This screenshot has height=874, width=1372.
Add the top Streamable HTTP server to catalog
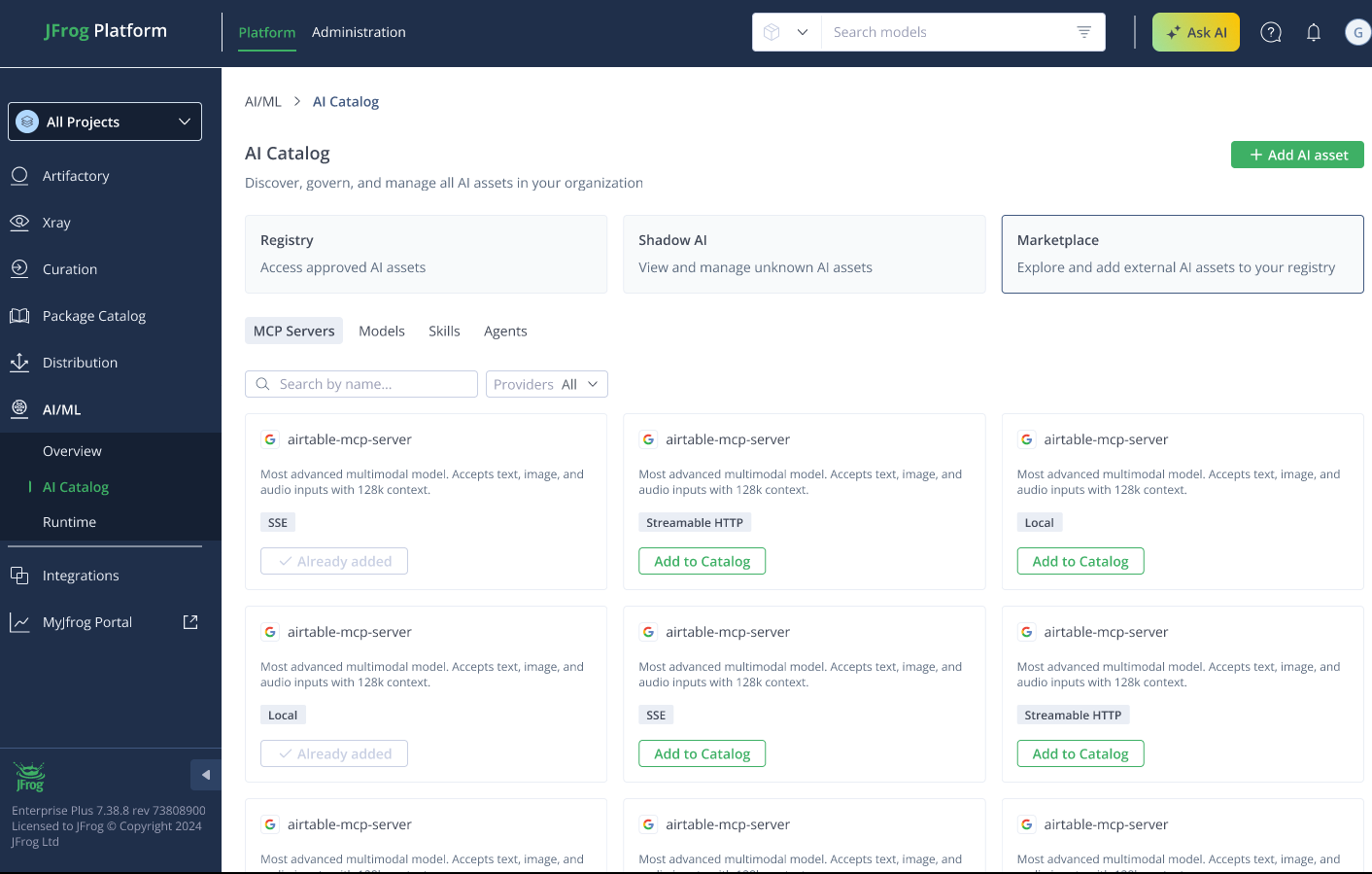click(x=702, y=561)
